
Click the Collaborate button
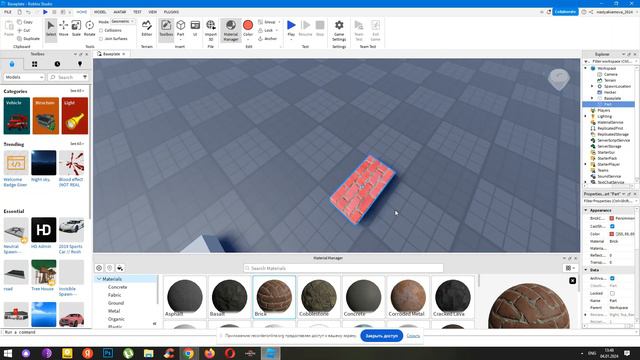(565, 12)
